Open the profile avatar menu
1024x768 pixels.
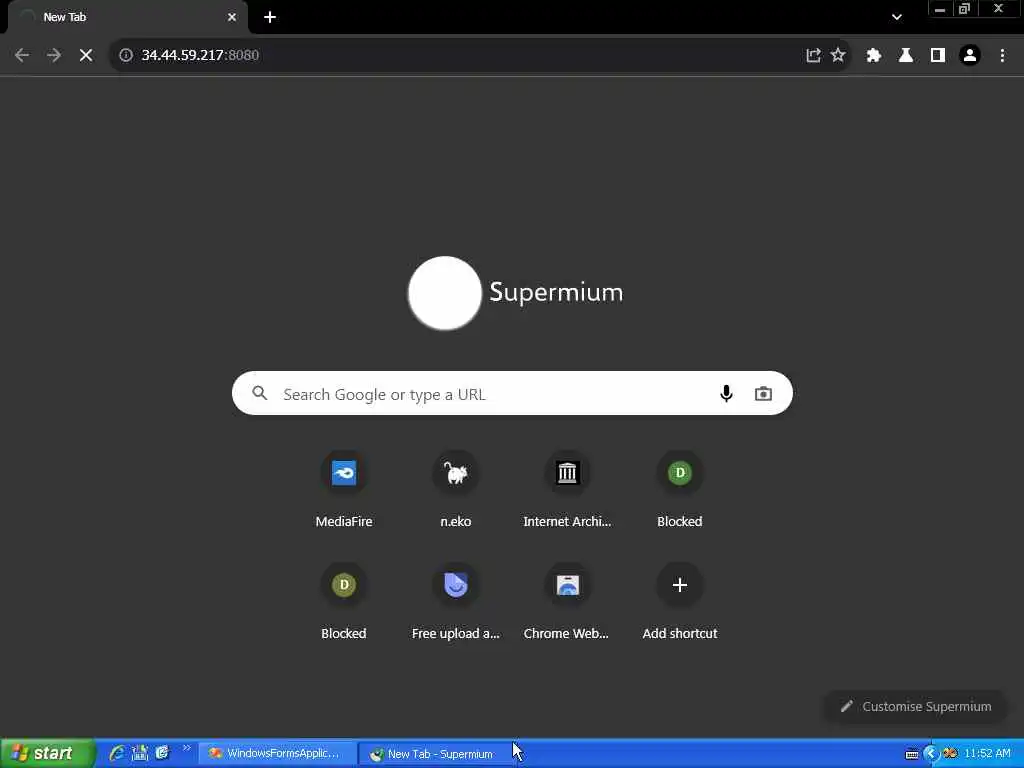pyautogui.click(x=970, y=55)
